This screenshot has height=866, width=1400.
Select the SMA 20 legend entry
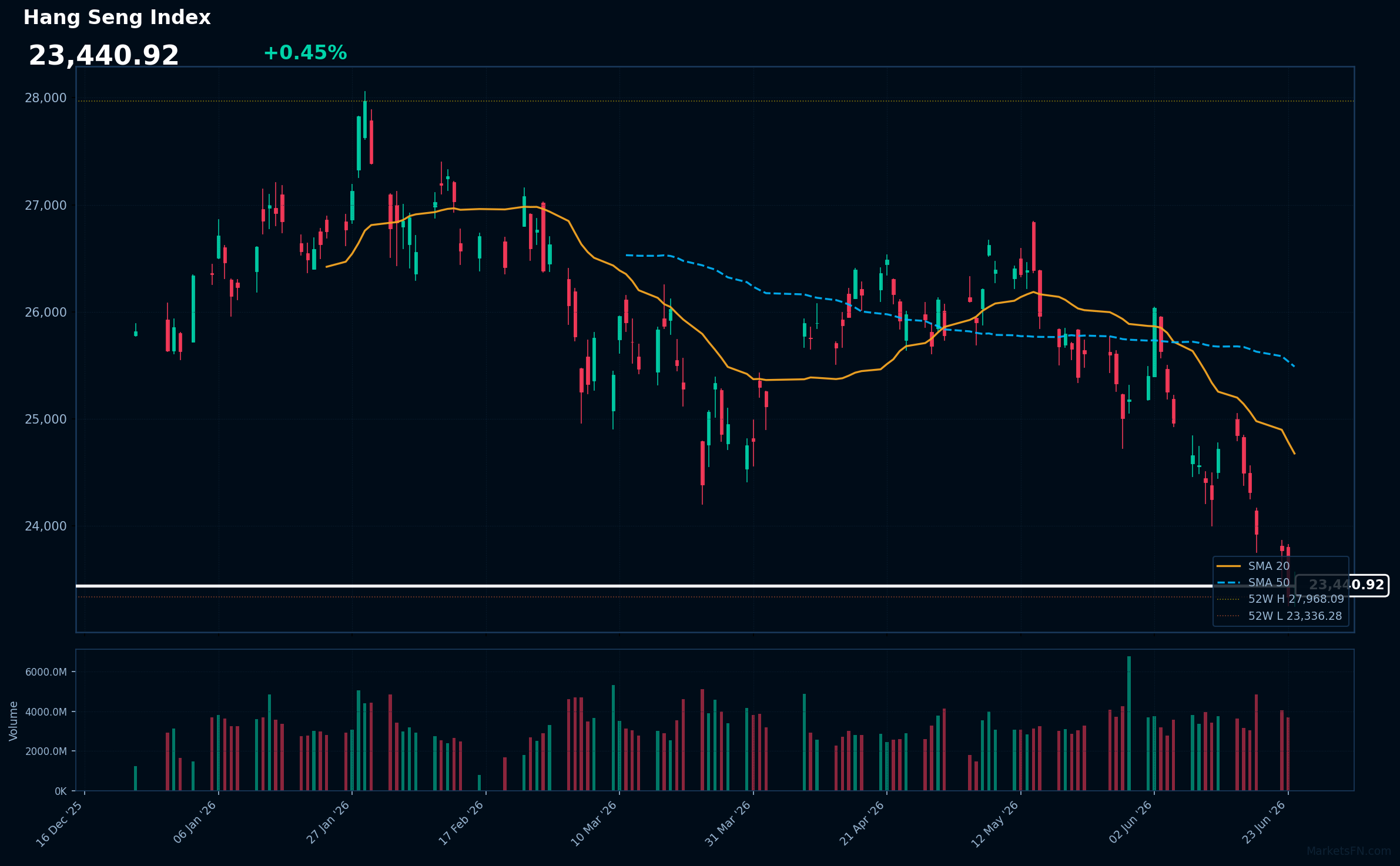(1253, 566)
